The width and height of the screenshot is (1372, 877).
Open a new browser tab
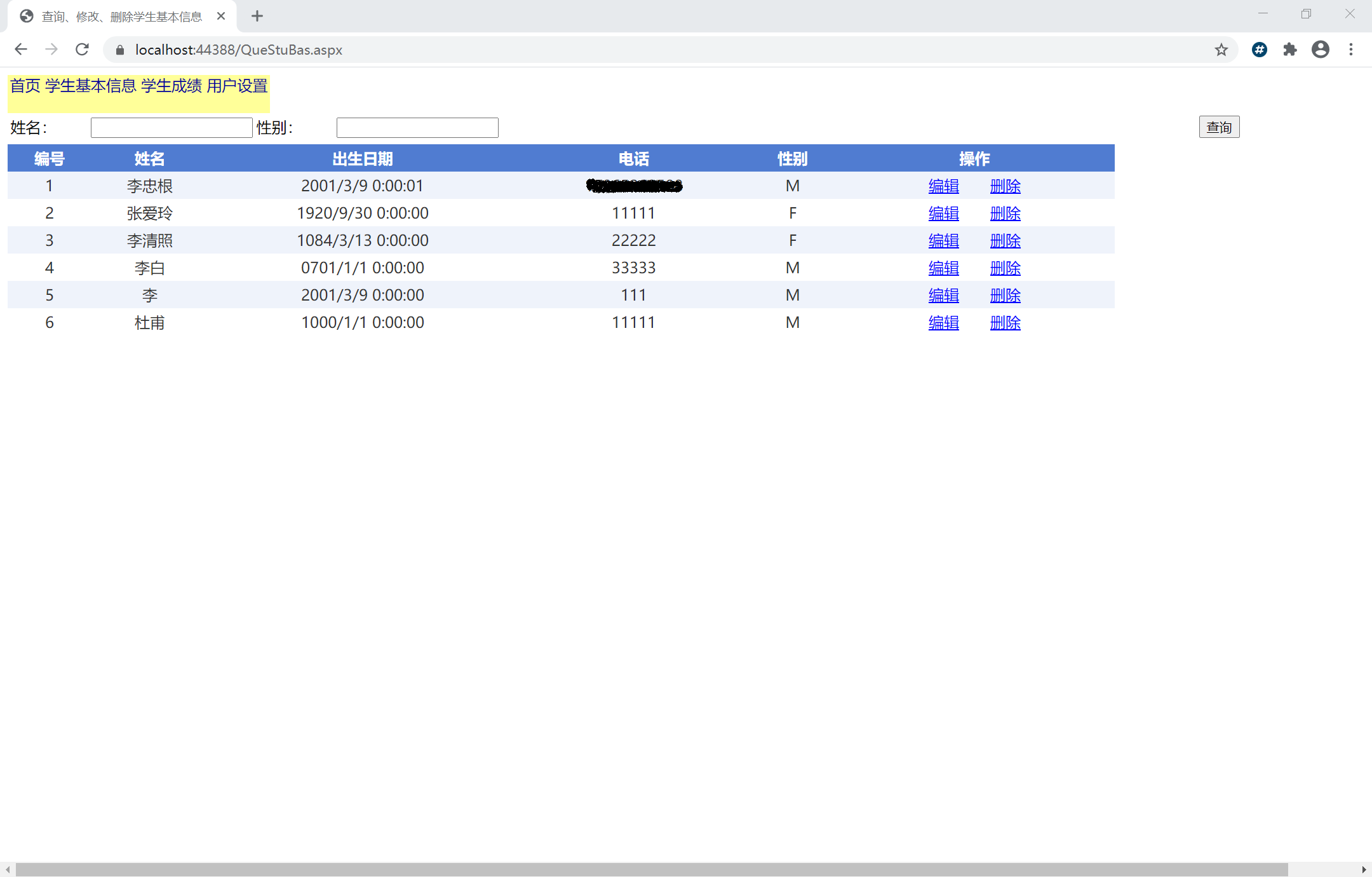pos(257,17)
